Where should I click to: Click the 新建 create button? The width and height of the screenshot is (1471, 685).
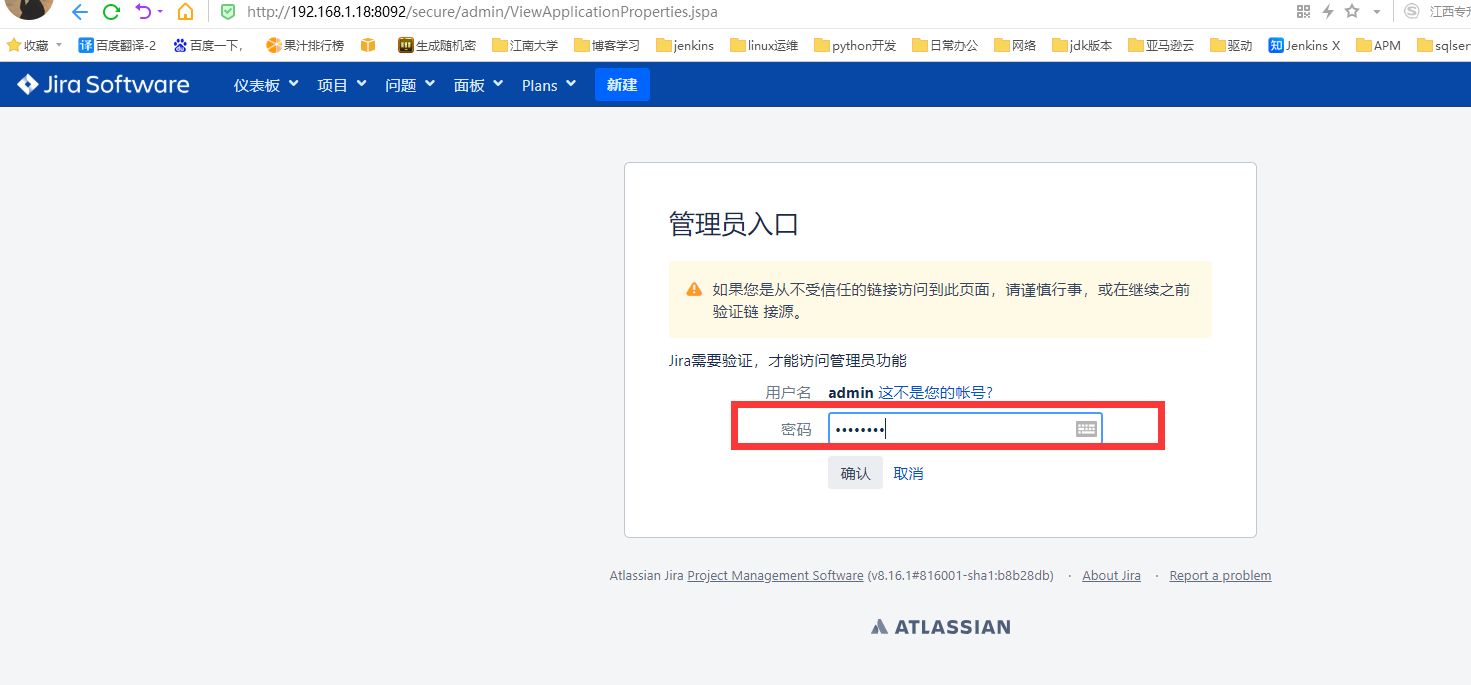click(x=622, y=85)
